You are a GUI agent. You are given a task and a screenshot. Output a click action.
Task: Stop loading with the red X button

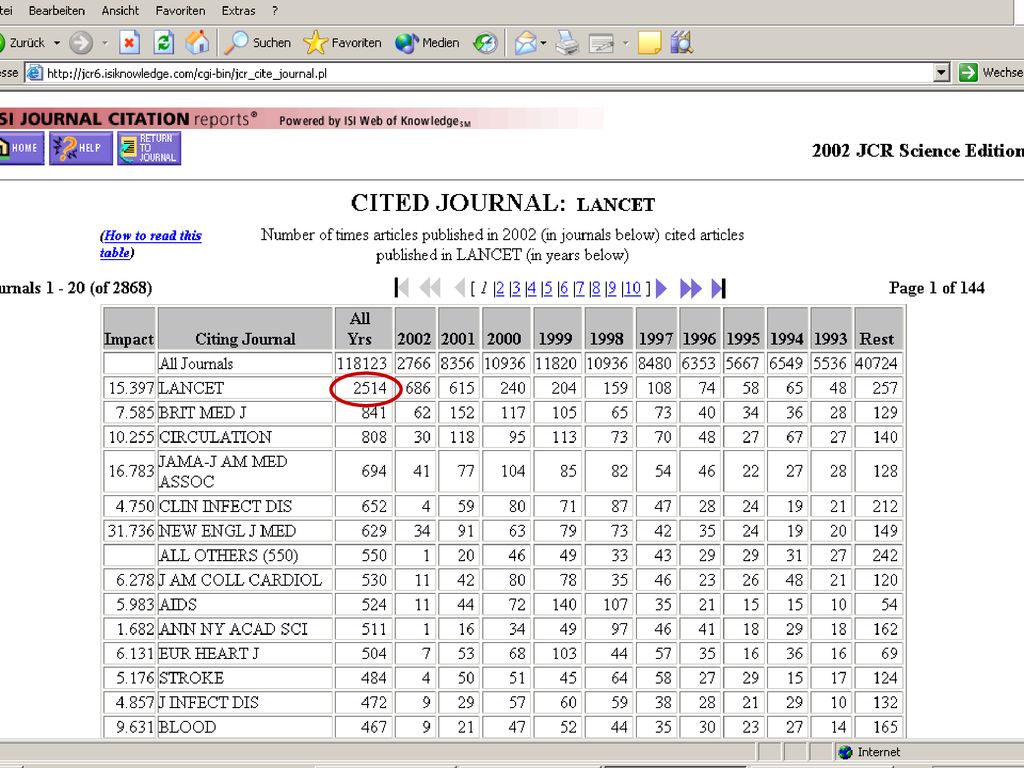coord(129,43)
